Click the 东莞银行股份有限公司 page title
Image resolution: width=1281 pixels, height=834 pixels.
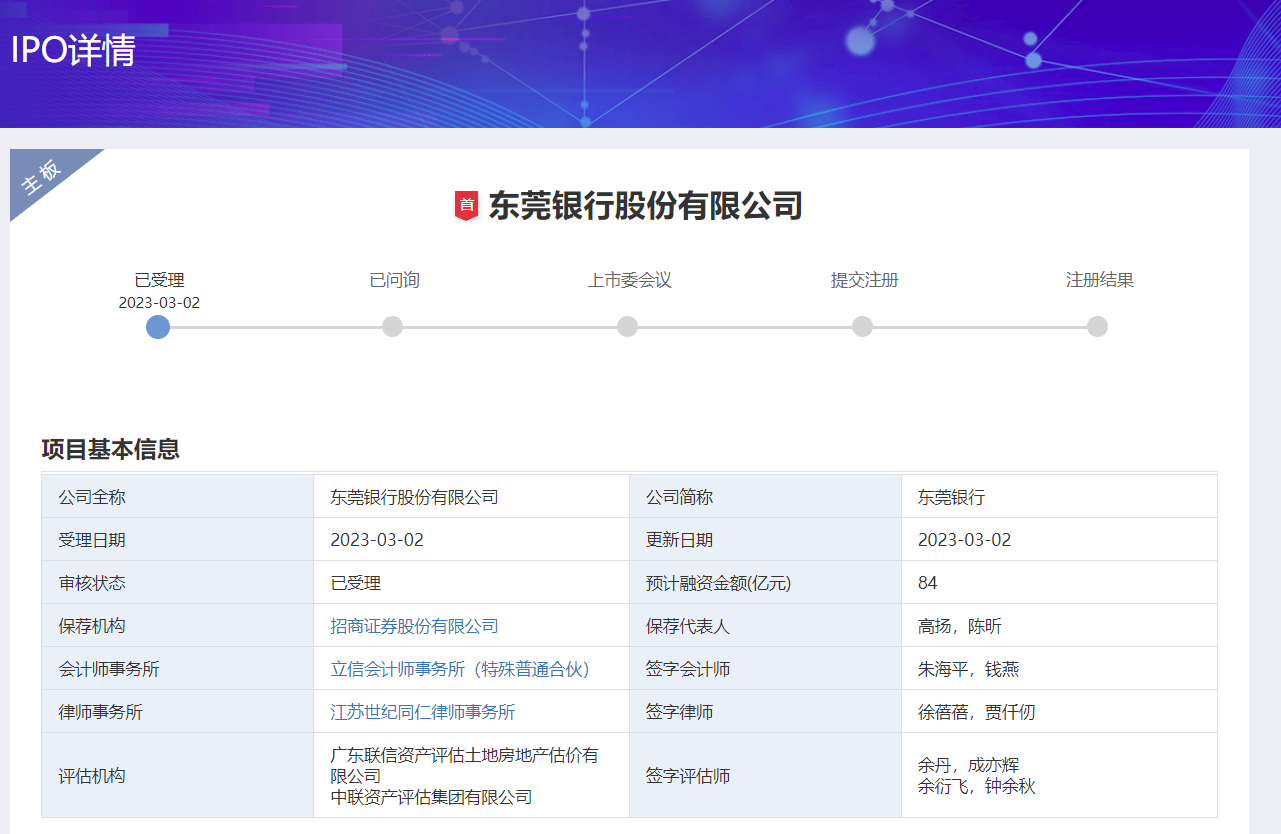[645, 206]
